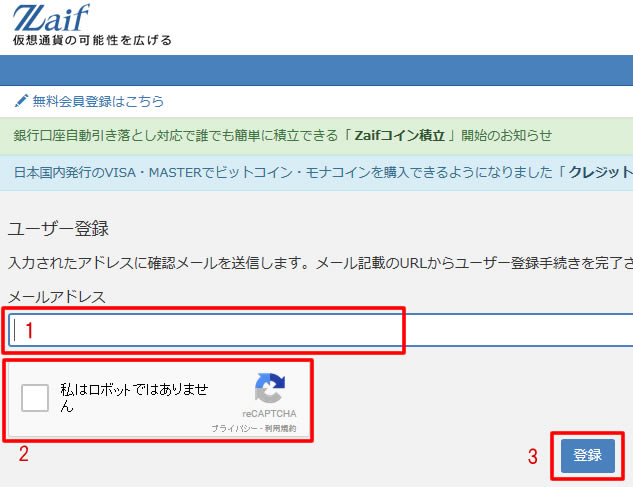Click the 仮想通貨の可能性を広げる tagline
The image size is (633, 487).
tap(92, 40)
